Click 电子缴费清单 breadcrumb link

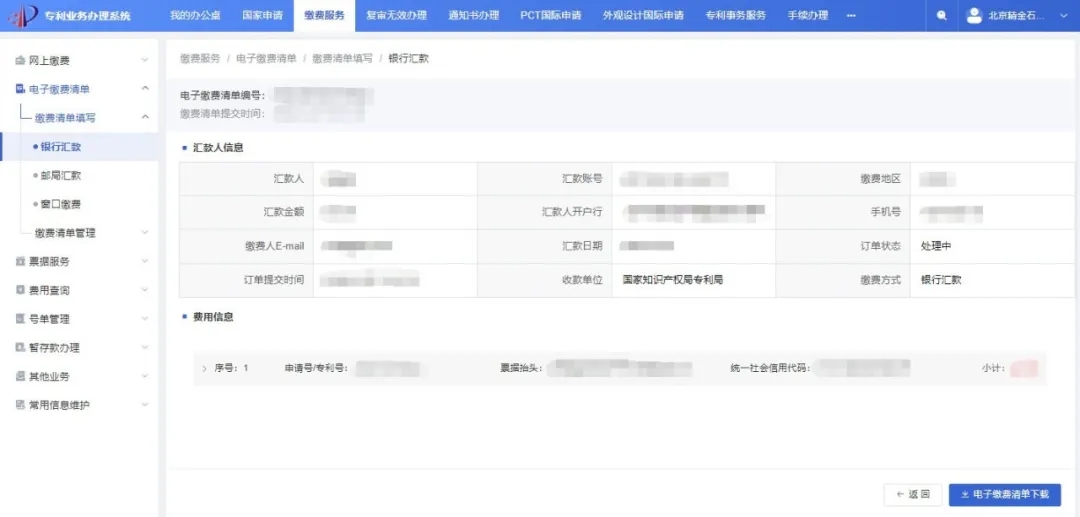click(266, 59)
